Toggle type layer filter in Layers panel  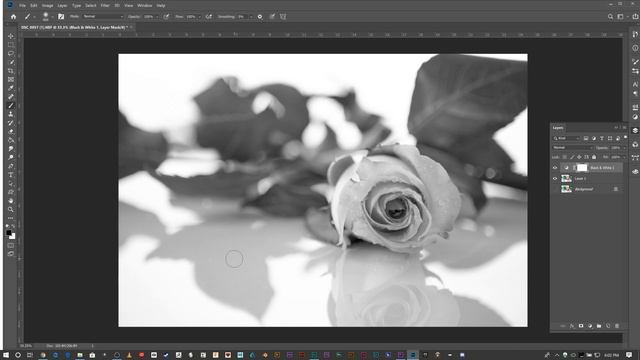pyautogui.click(x=602, y=138)
